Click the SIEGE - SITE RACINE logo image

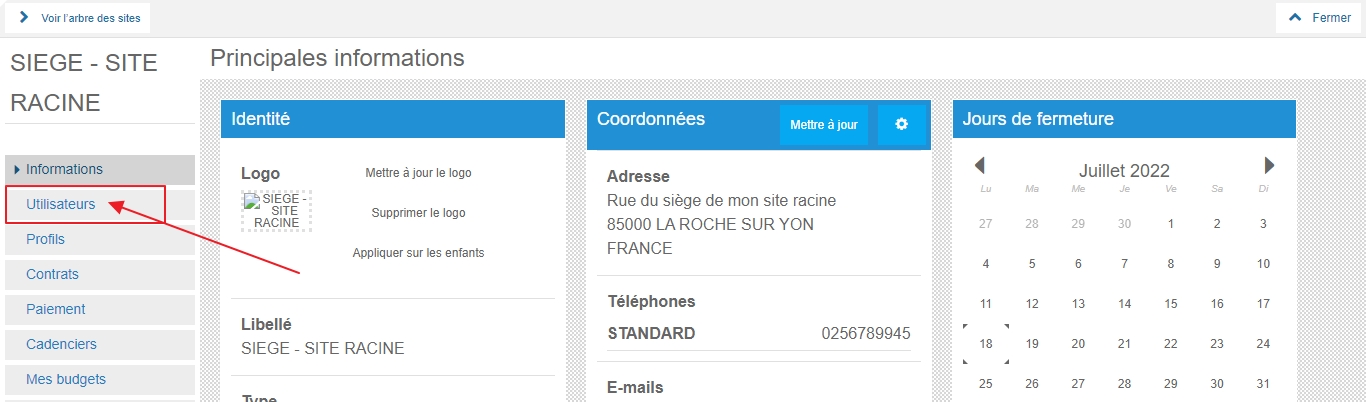tap(277, 211)
